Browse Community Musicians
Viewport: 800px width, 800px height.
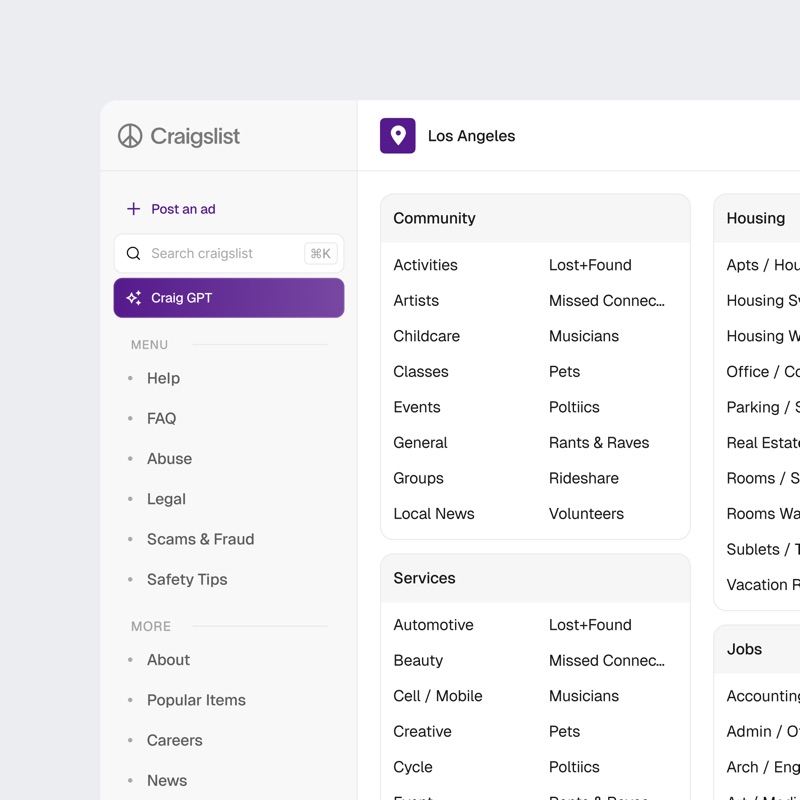(584, 336)
